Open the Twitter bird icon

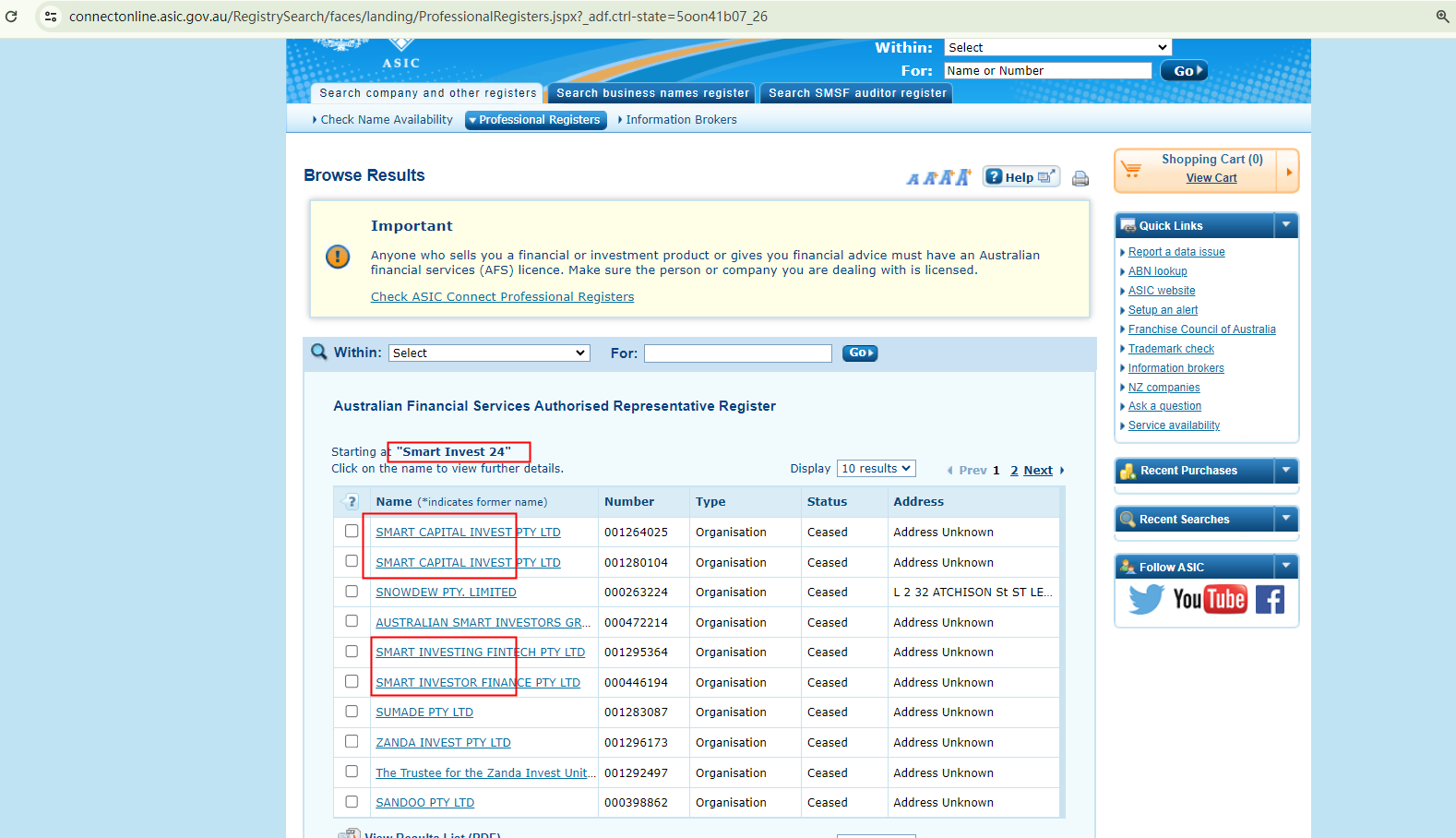tap(1146, 600)
